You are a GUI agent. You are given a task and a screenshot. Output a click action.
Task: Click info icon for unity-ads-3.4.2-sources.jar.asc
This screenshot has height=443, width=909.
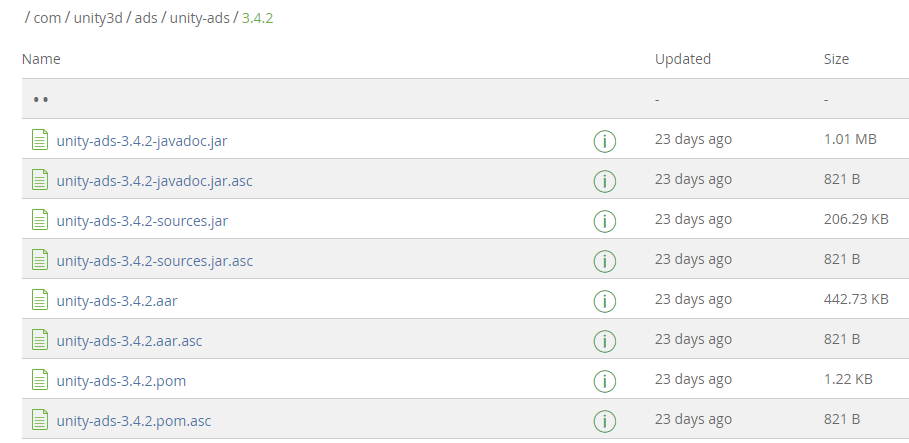click(604, 261)
